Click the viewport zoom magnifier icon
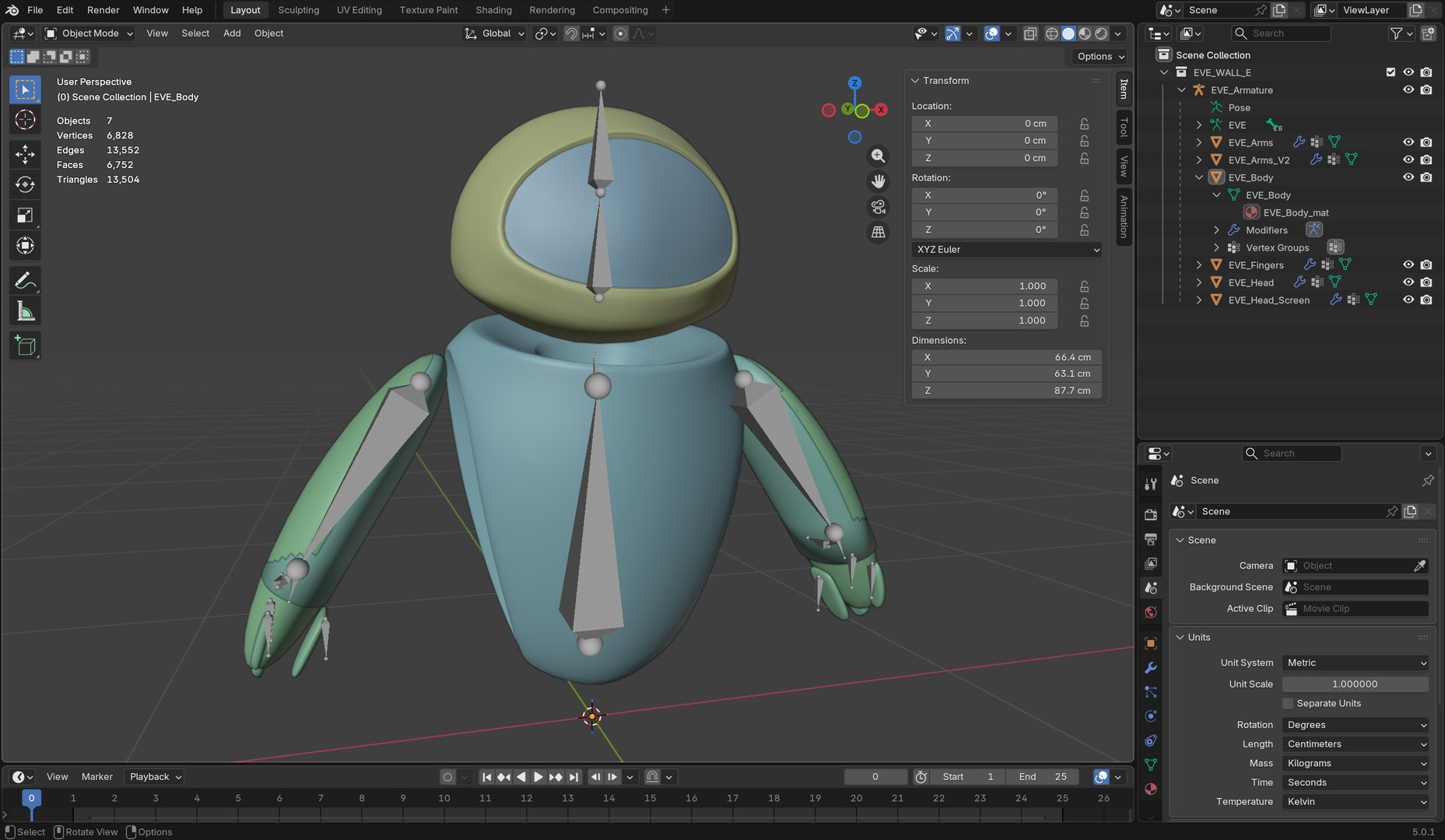The width and height of the screenshot is (1445, 840). (x=878, y=156)
